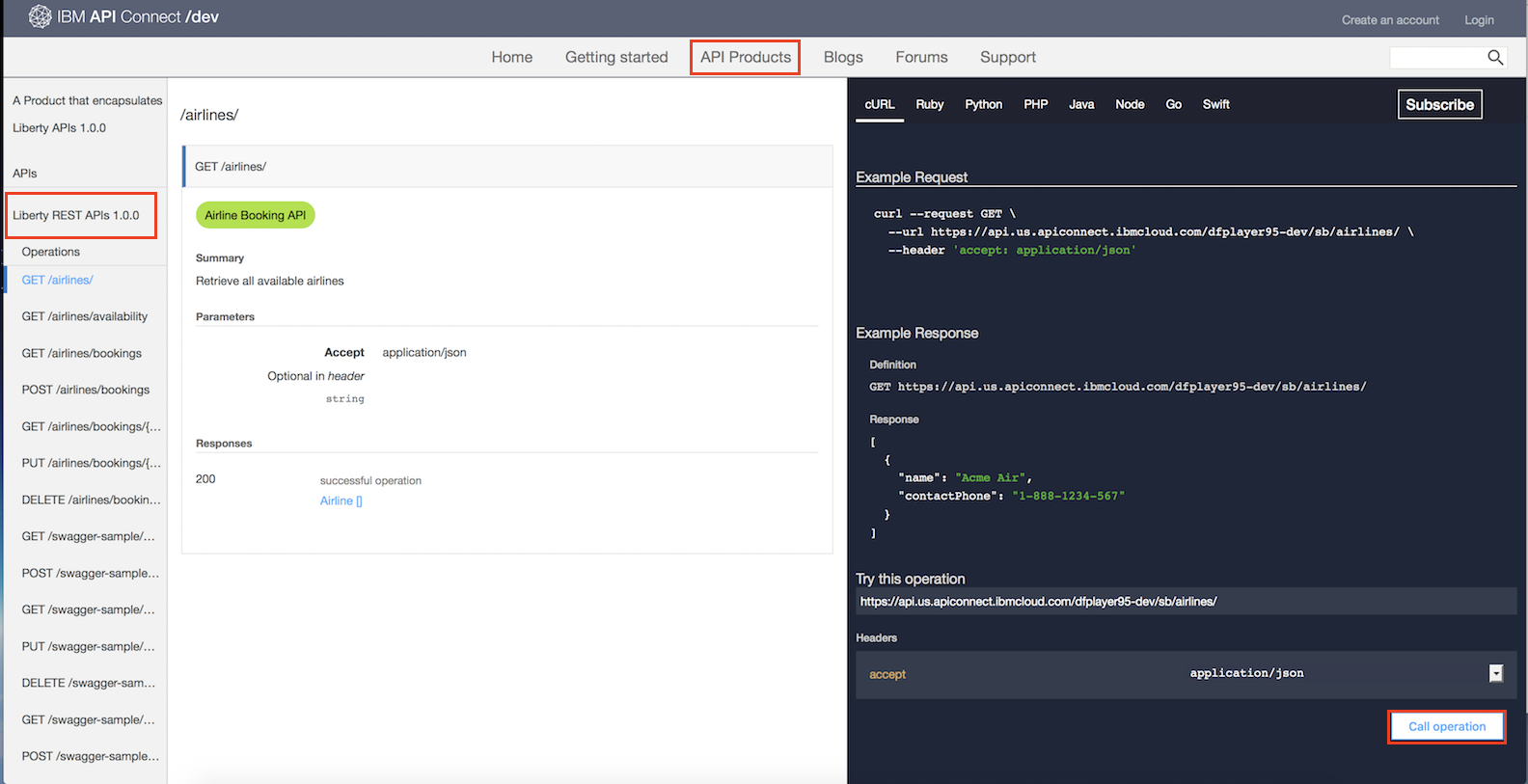This screenshot has width=1528, height=784.
Task: Select the Node code tab
Action: point(1130,104)
